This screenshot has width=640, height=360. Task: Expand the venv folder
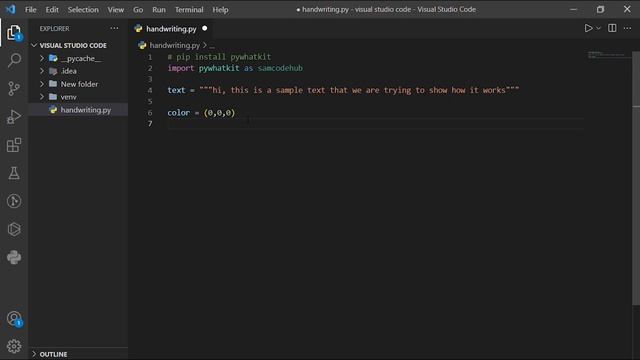(x=42, y=97)
